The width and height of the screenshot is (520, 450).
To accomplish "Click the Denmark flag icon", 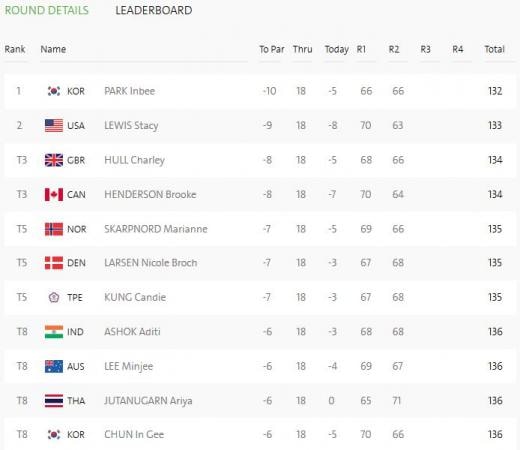I will (x=54, y=263).
